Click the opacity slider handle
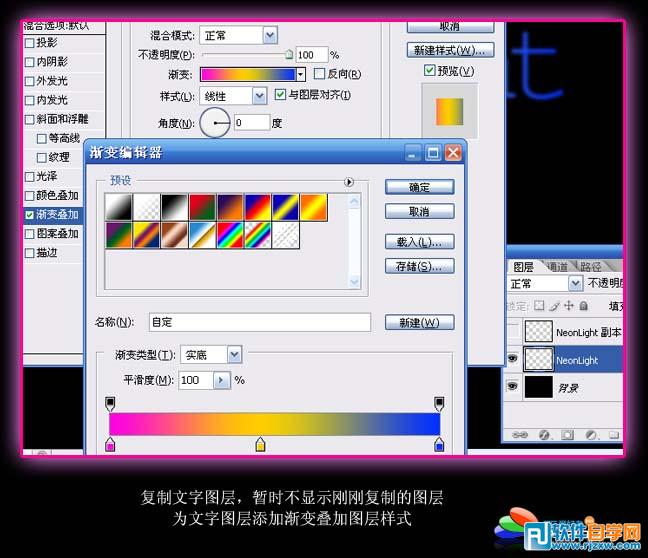 (289, 54)
